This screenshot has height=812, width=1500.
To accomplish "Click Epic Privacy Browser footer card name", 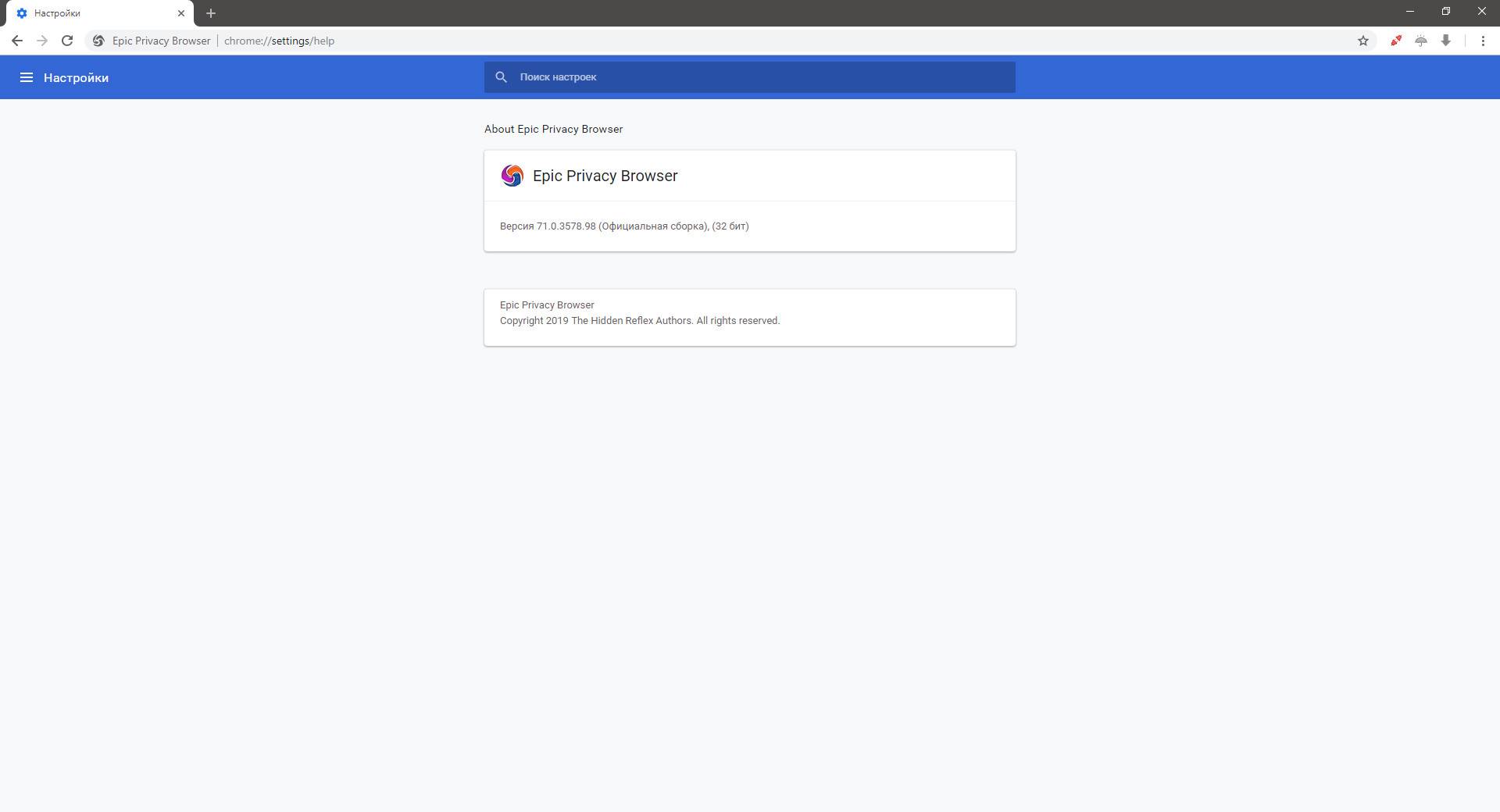I will point(547,305).
